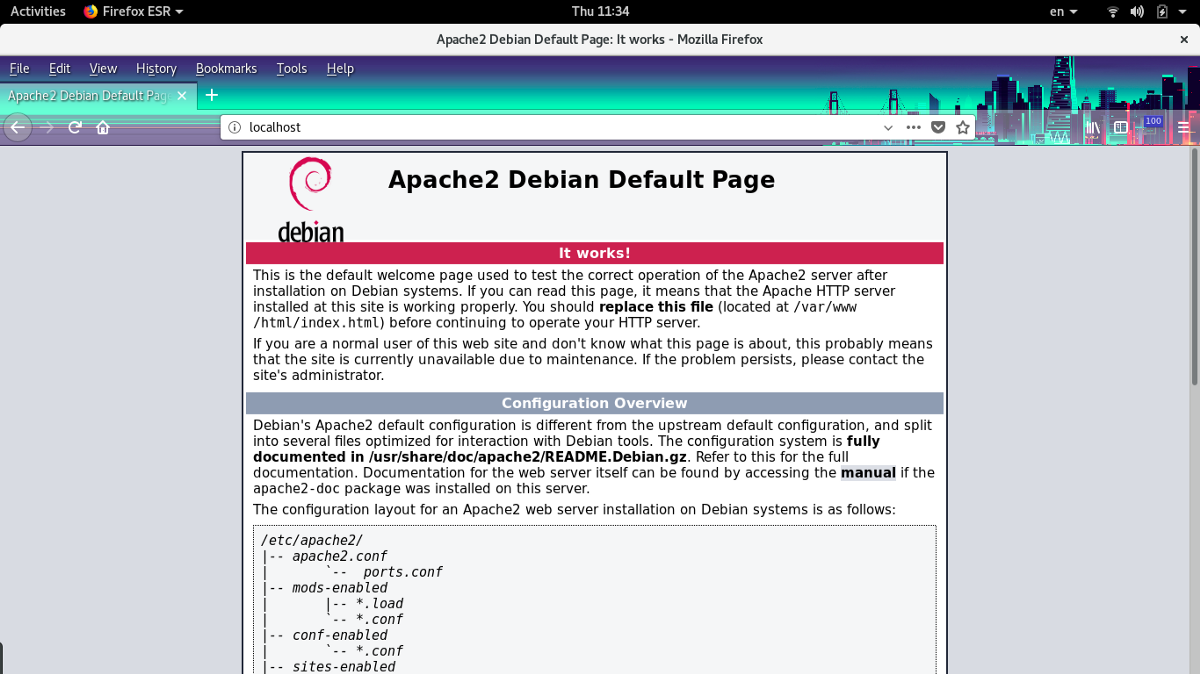Click /etc/apache2/ in the tree
The height and width of the screenshot is (674, 1200).
point(312,540)
